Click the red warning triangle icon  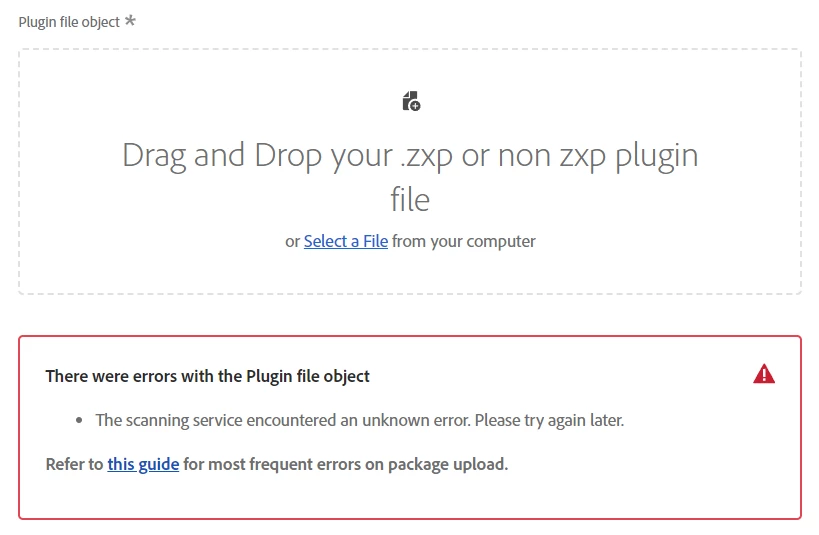[x=764, y=374]
